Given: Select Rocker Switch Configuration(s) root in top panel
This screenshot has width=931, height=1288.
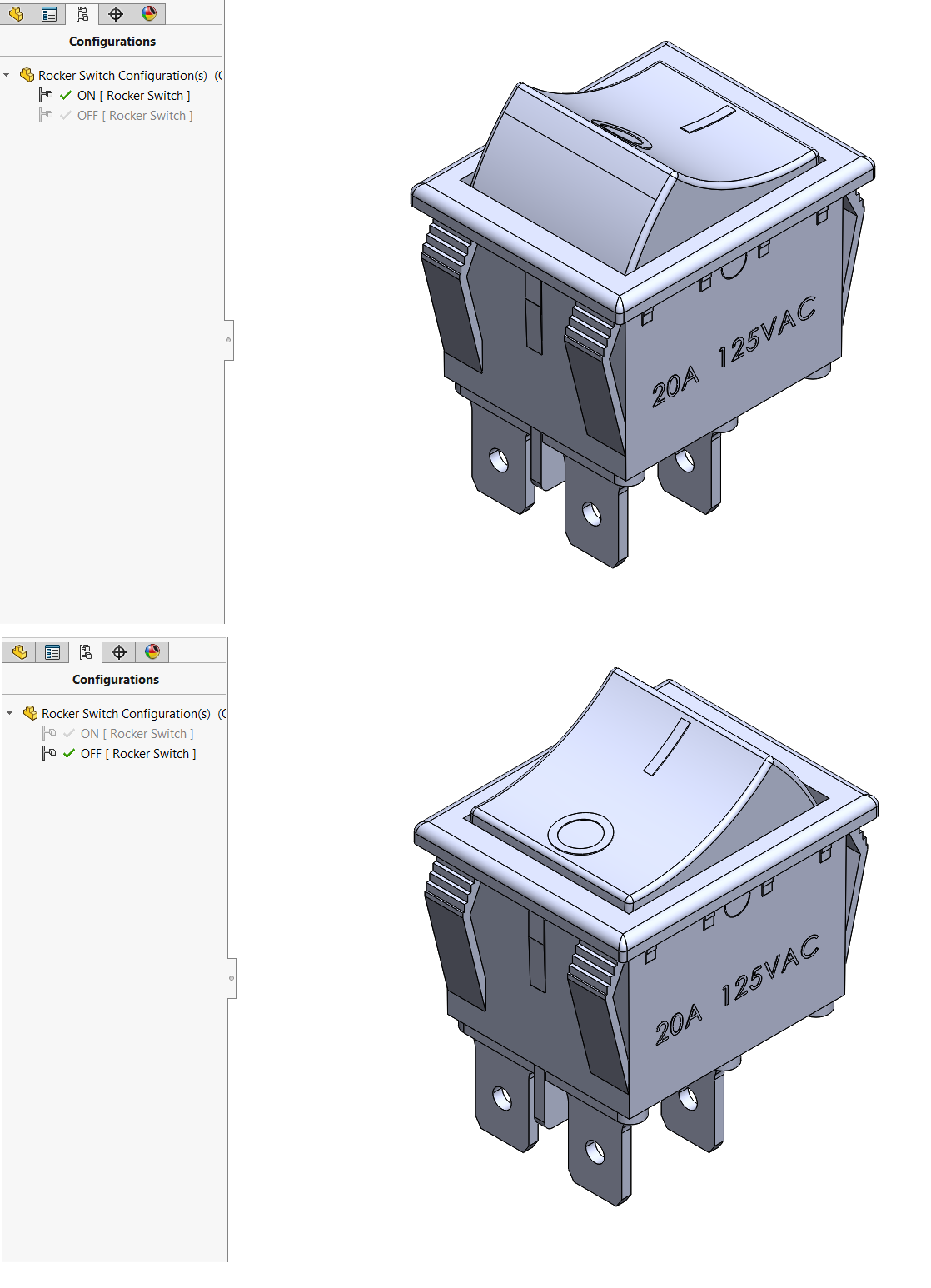Looking at the screenshot, I should coord(122,75).
